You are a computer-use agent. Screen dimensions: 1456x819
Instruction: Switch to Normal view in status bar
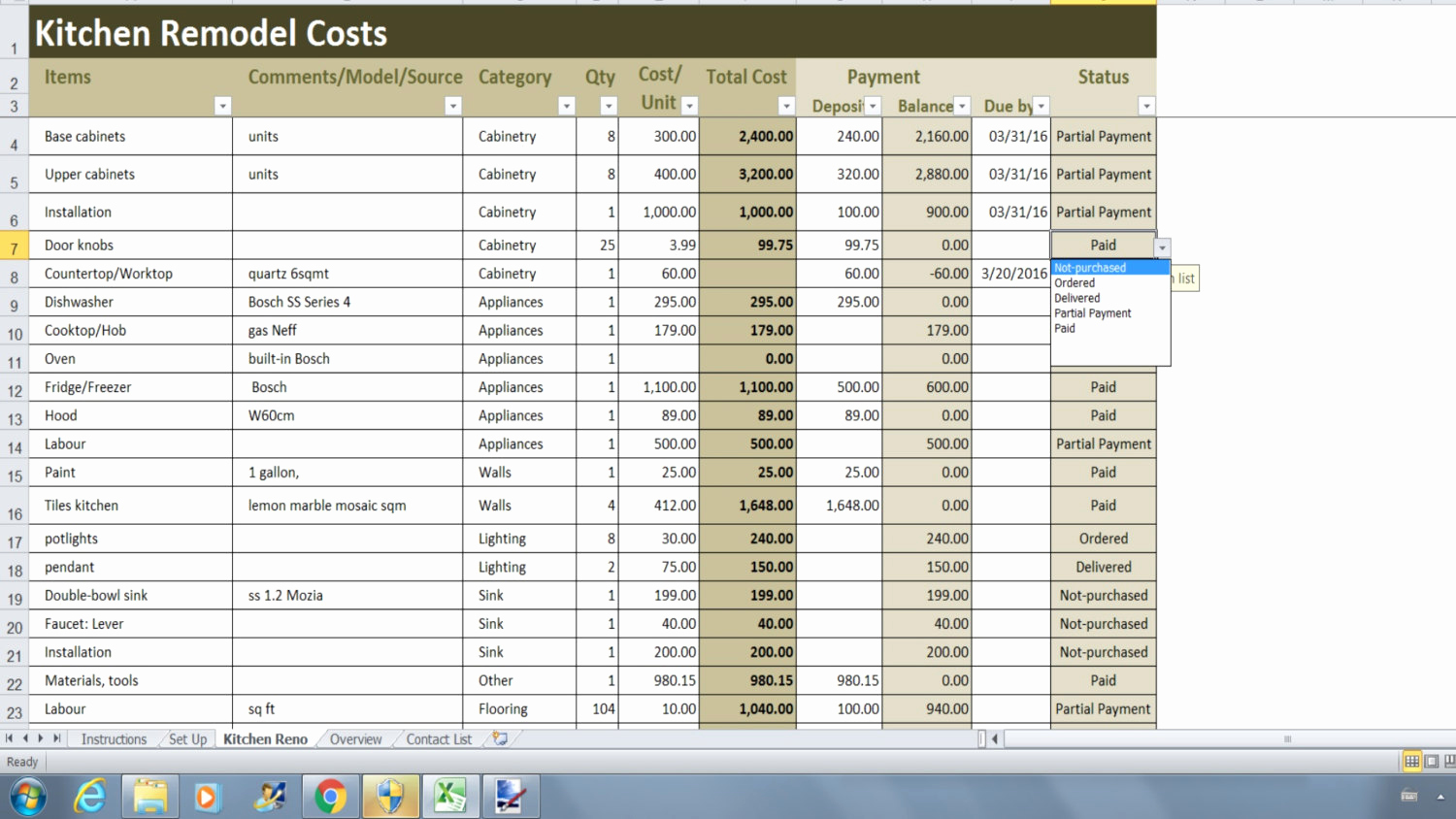[1412, 762]
